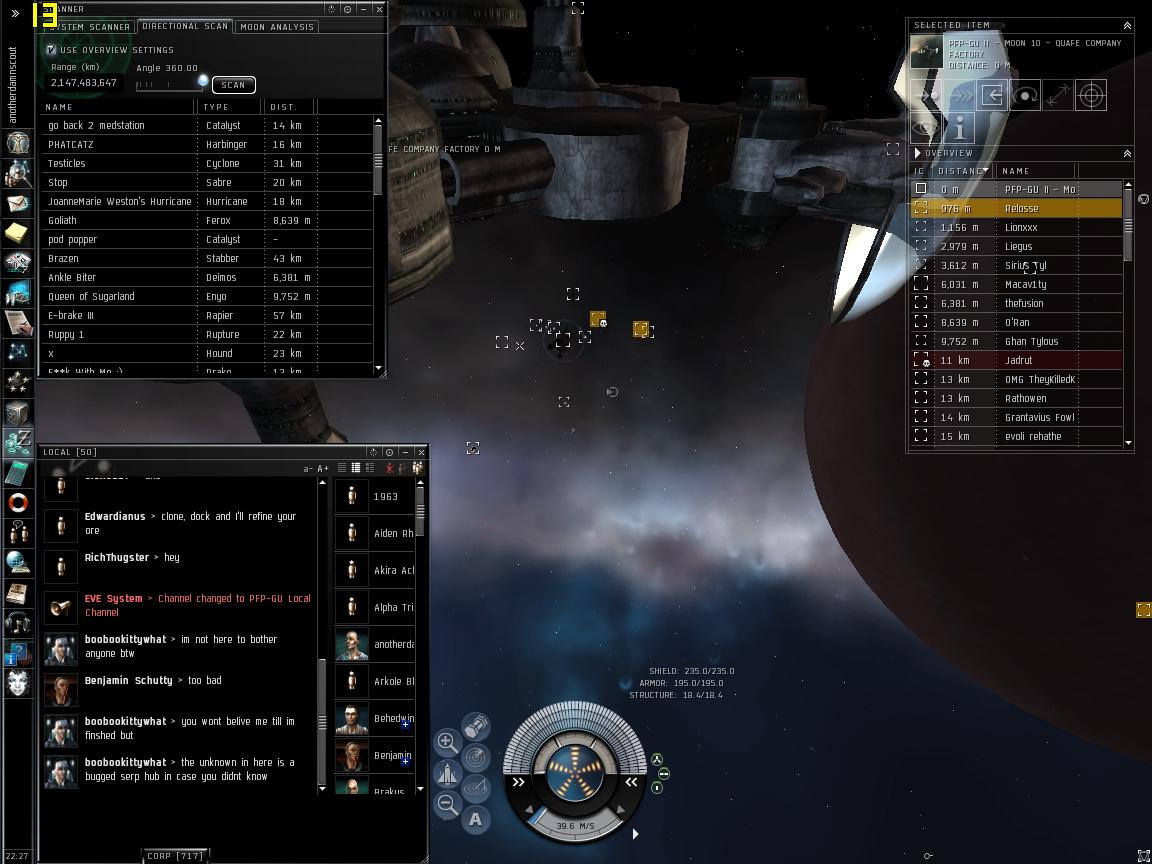Open the star Map icon

click(18, 353)
